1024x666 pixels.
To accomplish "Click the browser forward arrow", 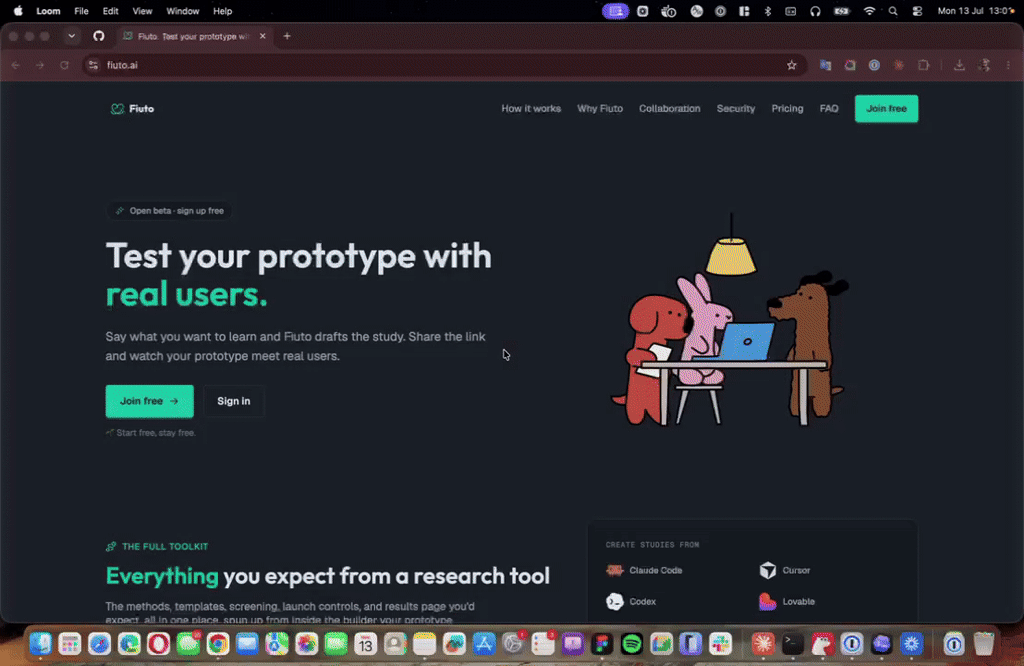I will click(x=40, y=65).
